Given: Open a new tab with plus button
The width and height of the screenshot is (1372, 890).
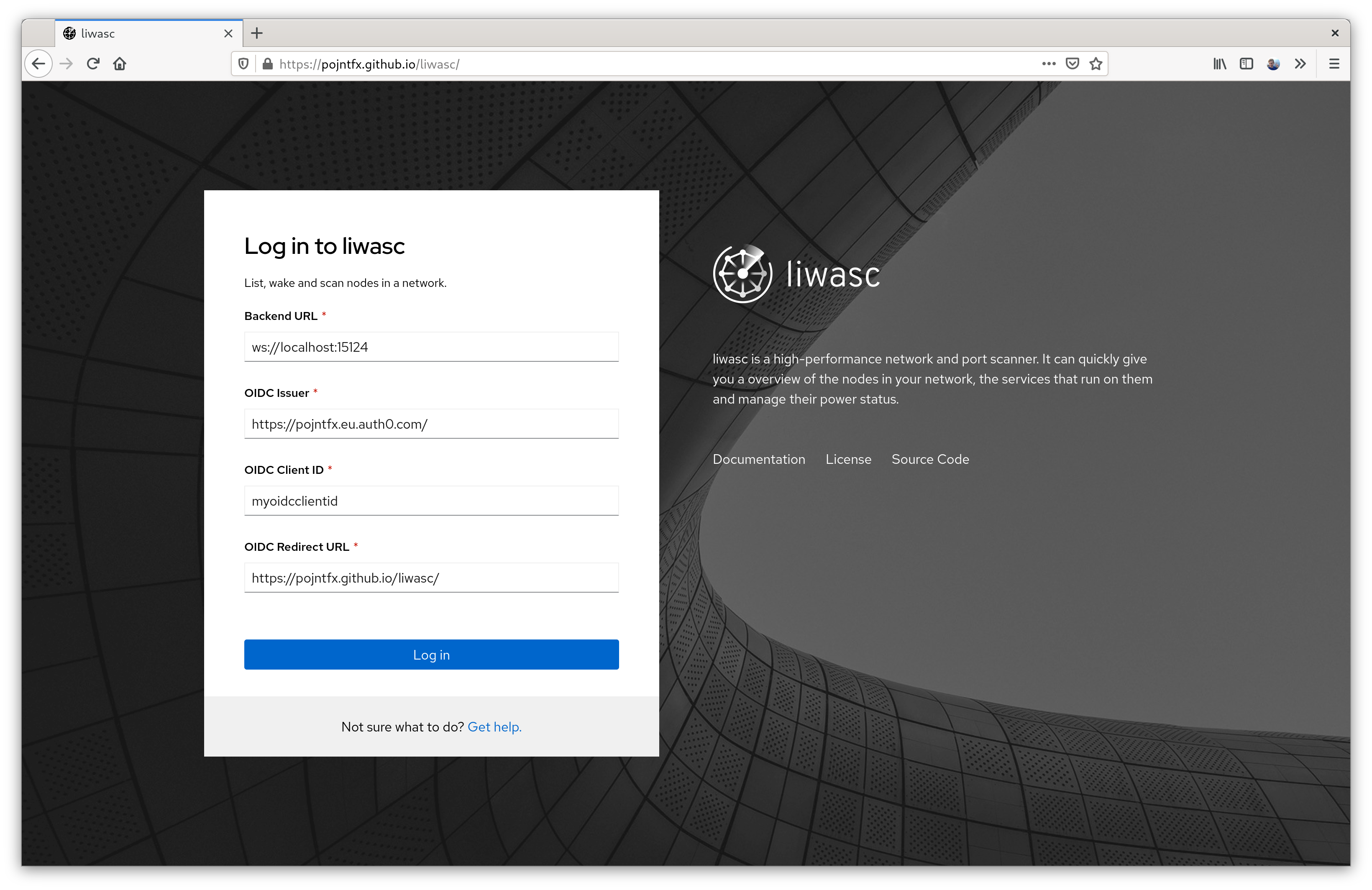Looking at the screenshot, I should point(257,33).
